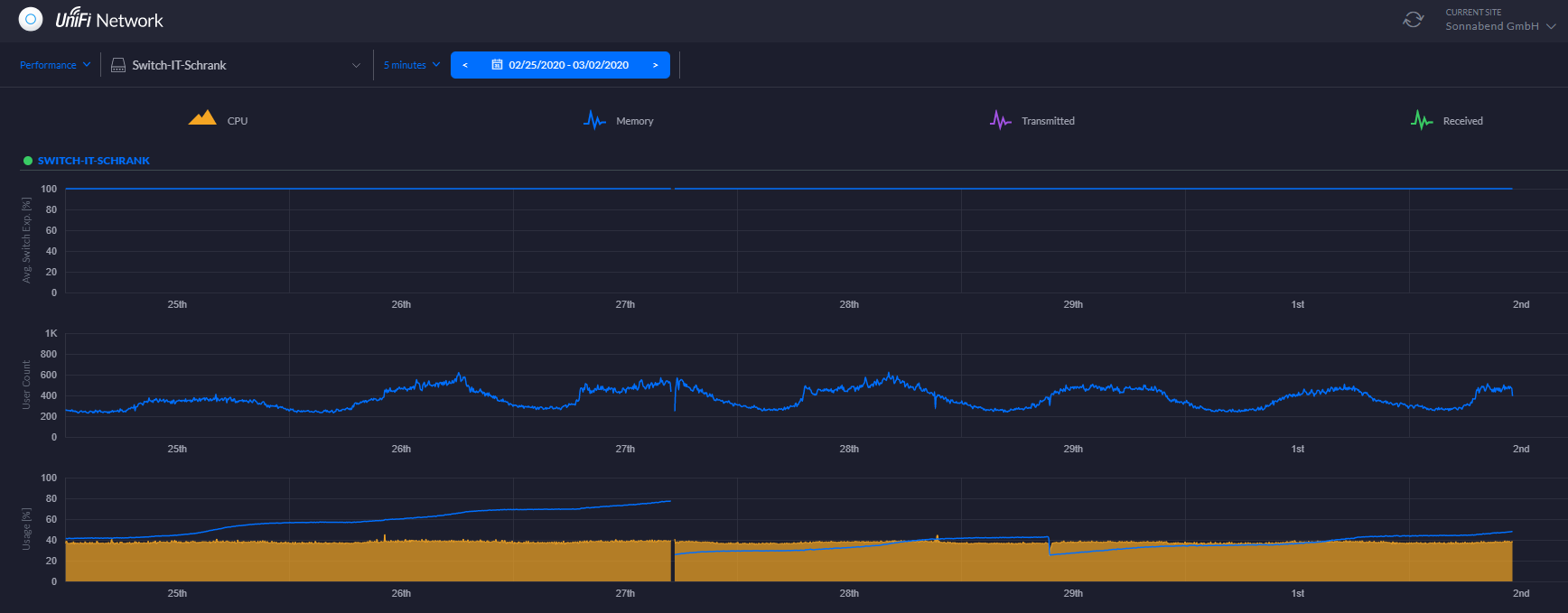The height and width of the screenshot is (613, 1568).
Task: Toggle the Transmitted series label
Action: [1048, 121]
